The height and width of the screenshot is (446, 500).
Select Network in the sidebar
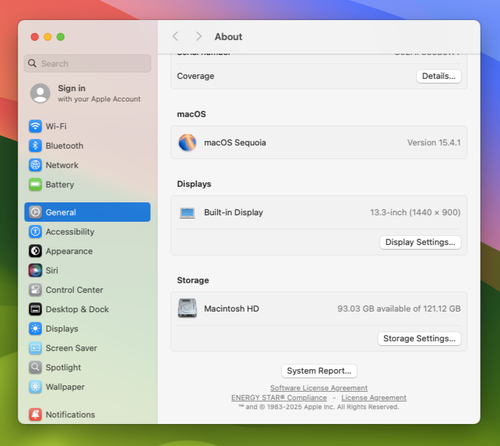(x=87, y=165)
